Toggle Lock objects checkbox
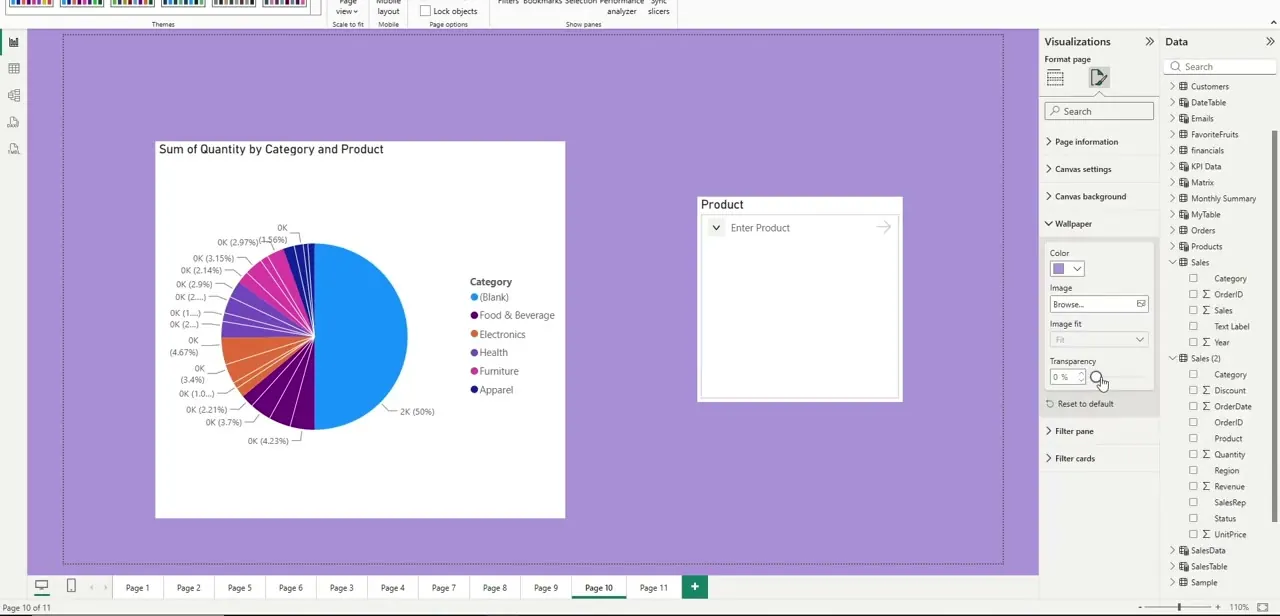The width and height of the screenshot is (1280, 616). [x=425, y=11]
